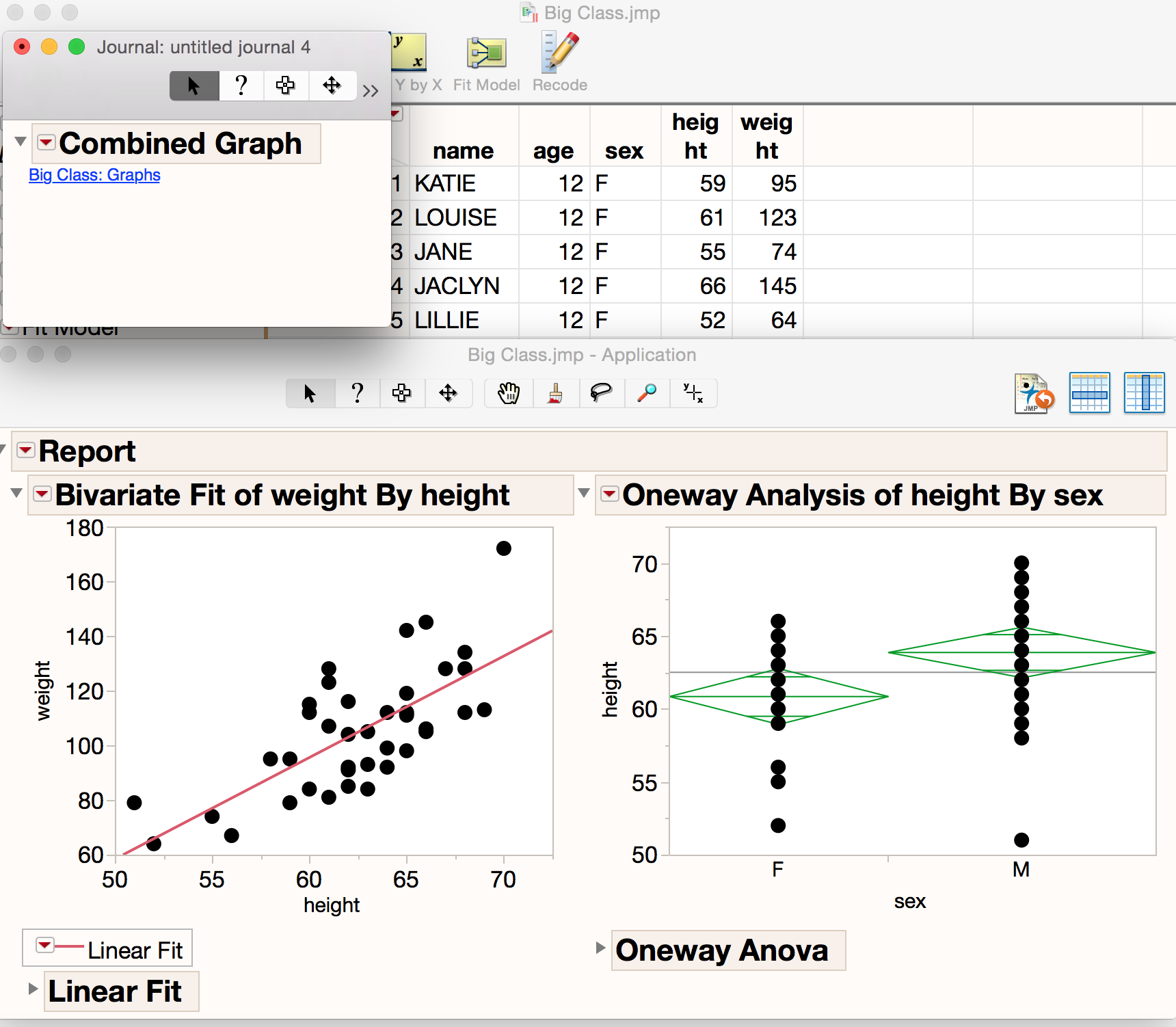
Task: Click the Fit Model toolbar icon
Action: [486, 53]
